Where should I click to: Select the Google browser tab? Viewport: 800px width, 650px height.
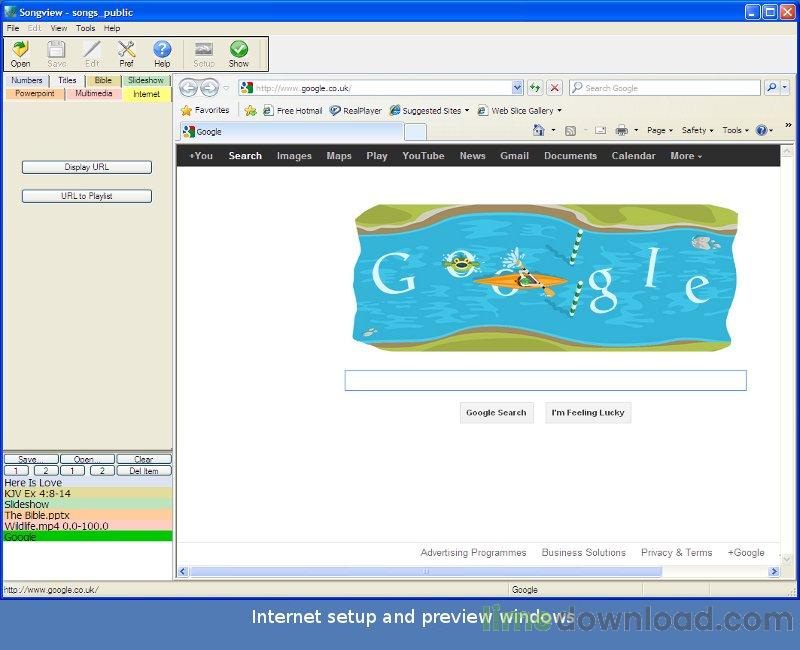pyautogui.click(x=291, y=132)
